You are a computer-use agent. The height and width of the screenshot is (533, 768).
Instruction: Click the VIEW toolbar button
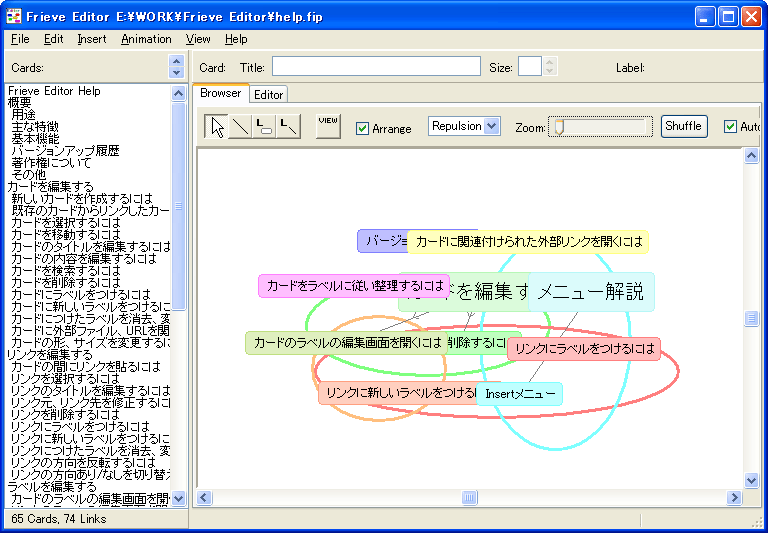click(328, 127)
